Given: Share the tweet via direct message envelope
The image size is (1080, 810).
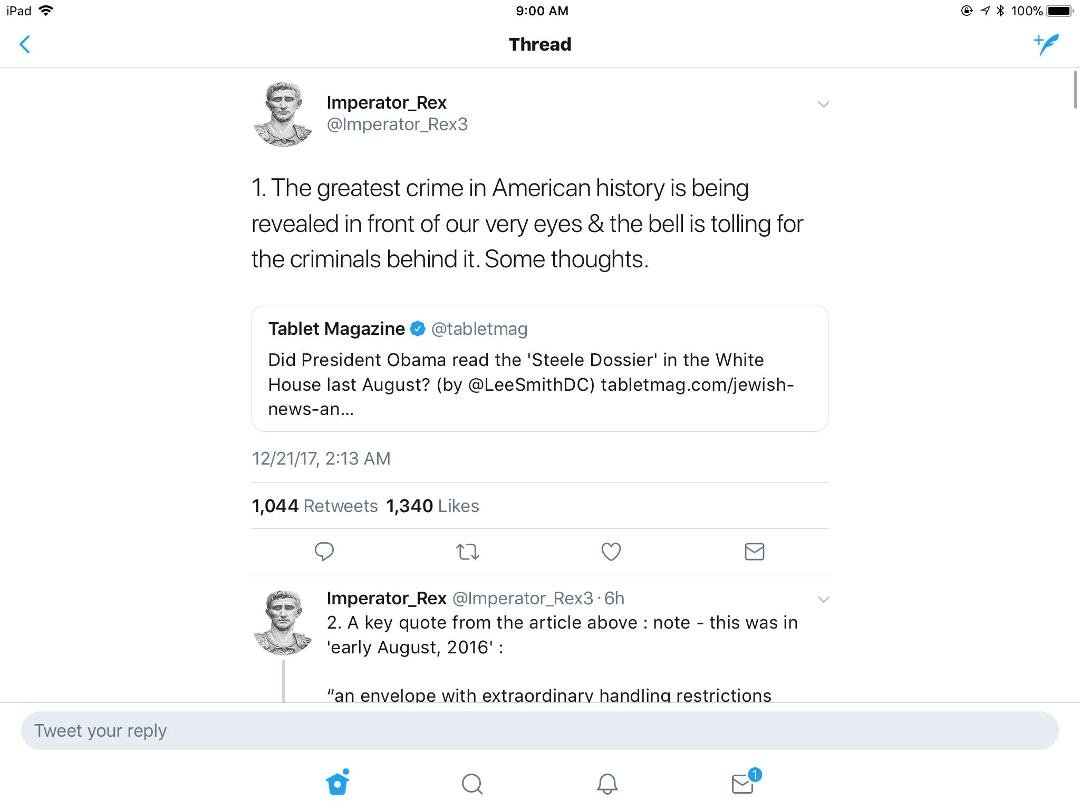Looking at the screenshot, I should click(754, 552).
